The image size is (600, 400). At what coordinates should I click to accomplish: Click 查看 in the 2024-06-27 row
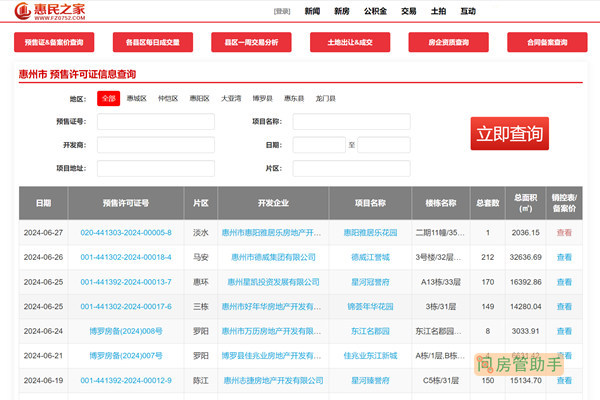tap(564, 233)
